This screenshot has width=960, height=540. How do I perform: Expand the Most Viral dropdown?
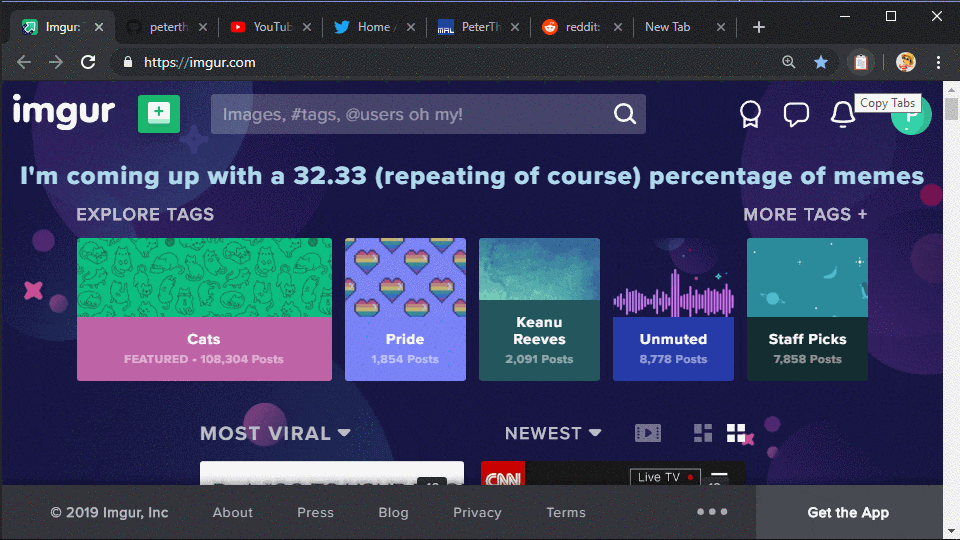(x=276, y=433)
